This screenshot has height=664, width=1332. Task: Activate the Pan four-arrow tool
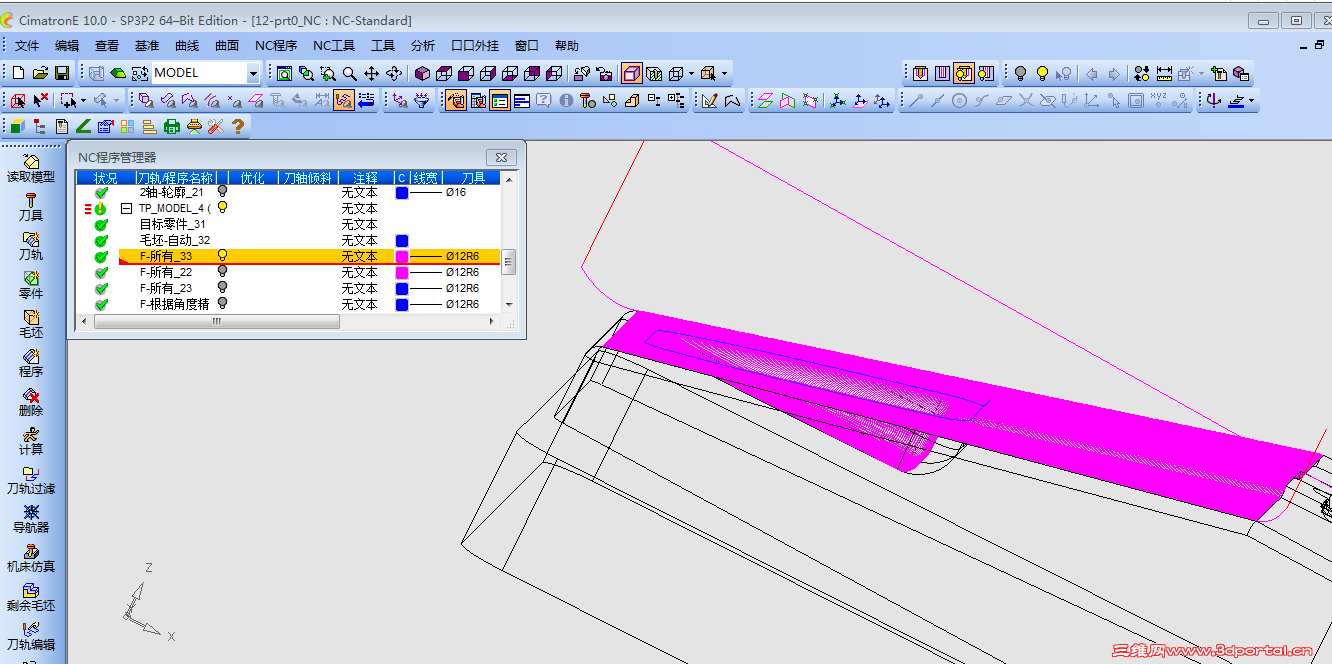tap(371, 73)
